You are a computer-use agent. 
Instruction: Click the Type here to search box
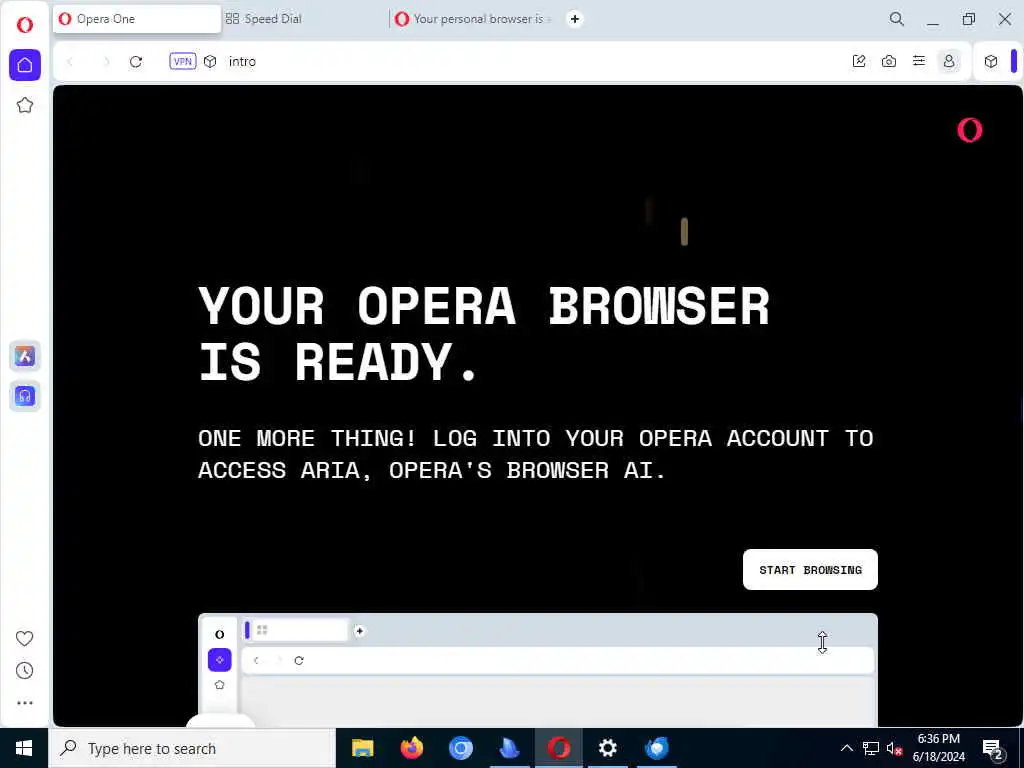click(x=192, y=748)
